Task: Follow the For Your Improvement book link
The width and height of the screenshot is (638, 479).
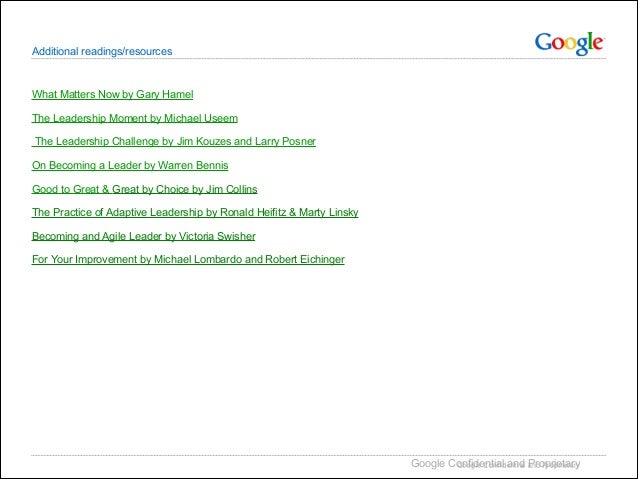Action: 188,259
